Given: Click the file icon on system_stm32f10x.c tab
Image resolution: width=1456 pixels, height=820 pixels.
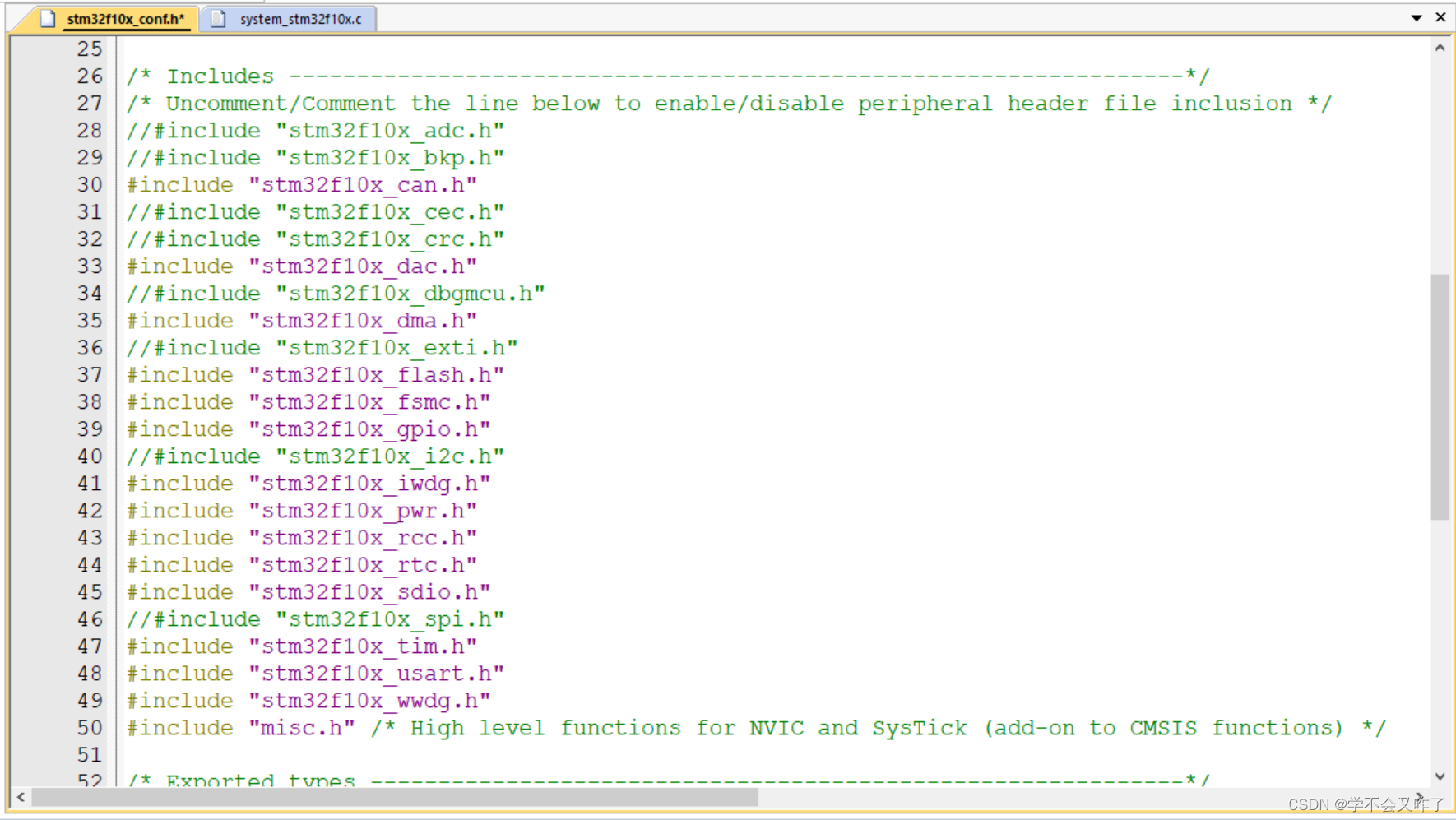Looking at the screenshot, I should (x=218, y=18).
